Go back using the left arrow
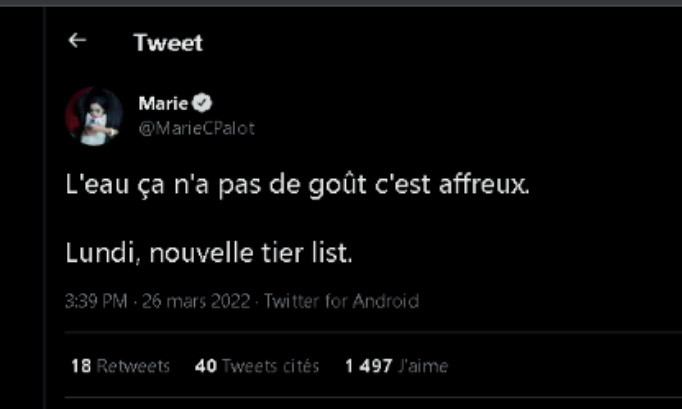This screenshot has width=682, height=409. (x=77, y=42)
